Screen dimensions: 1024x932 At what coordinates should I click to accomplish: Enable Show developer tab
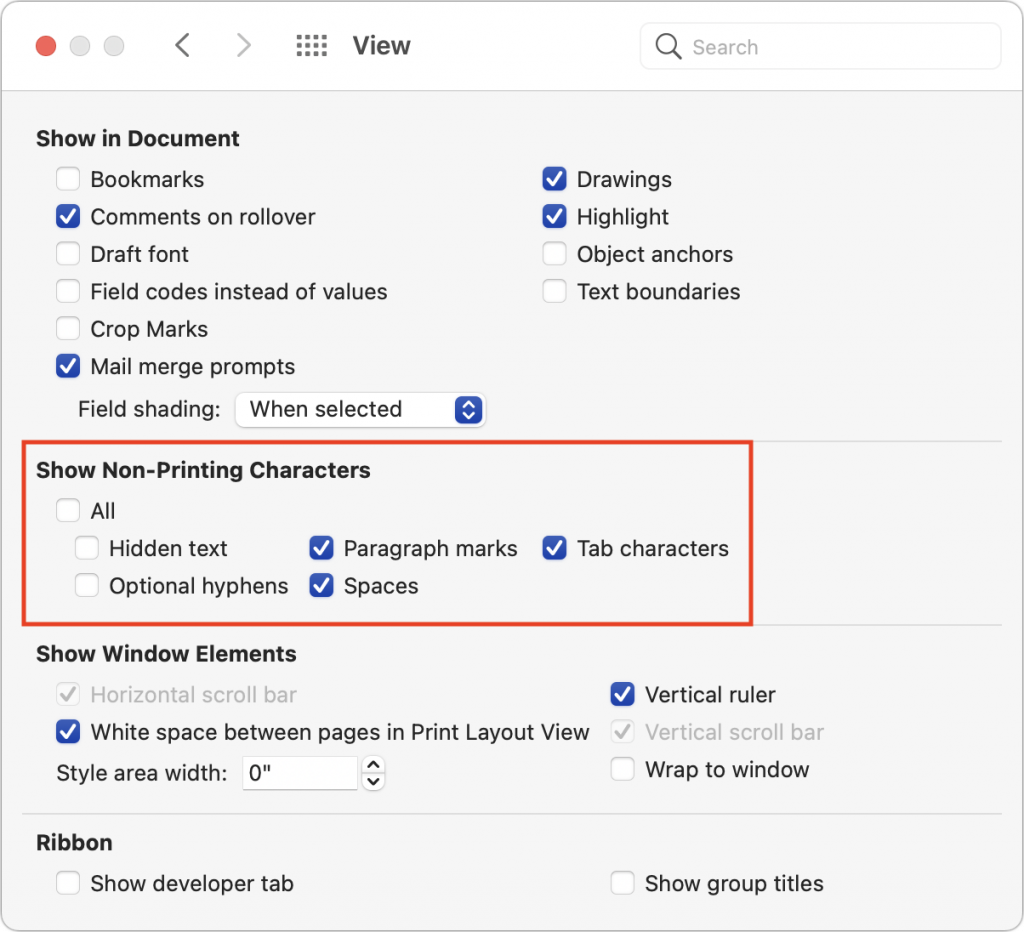click(x=68, y=884)
